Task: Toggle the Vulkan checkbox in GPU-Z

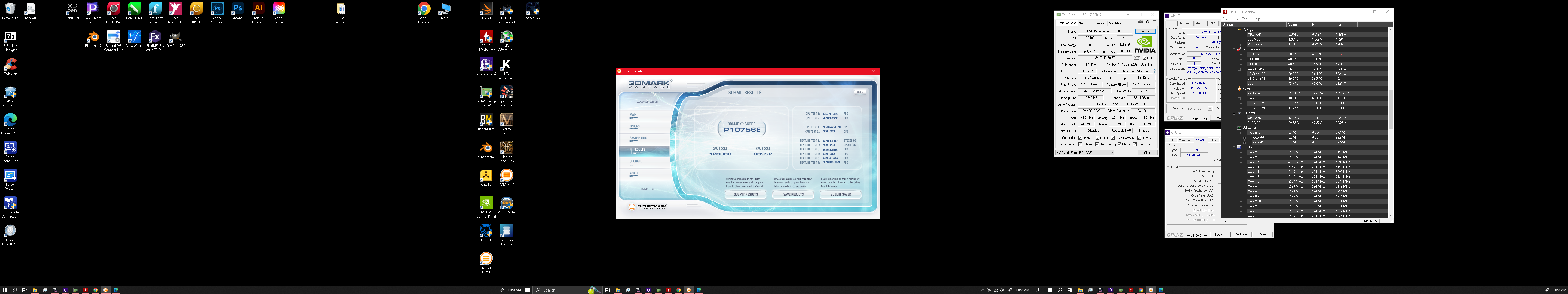Action: point(1080,144)
